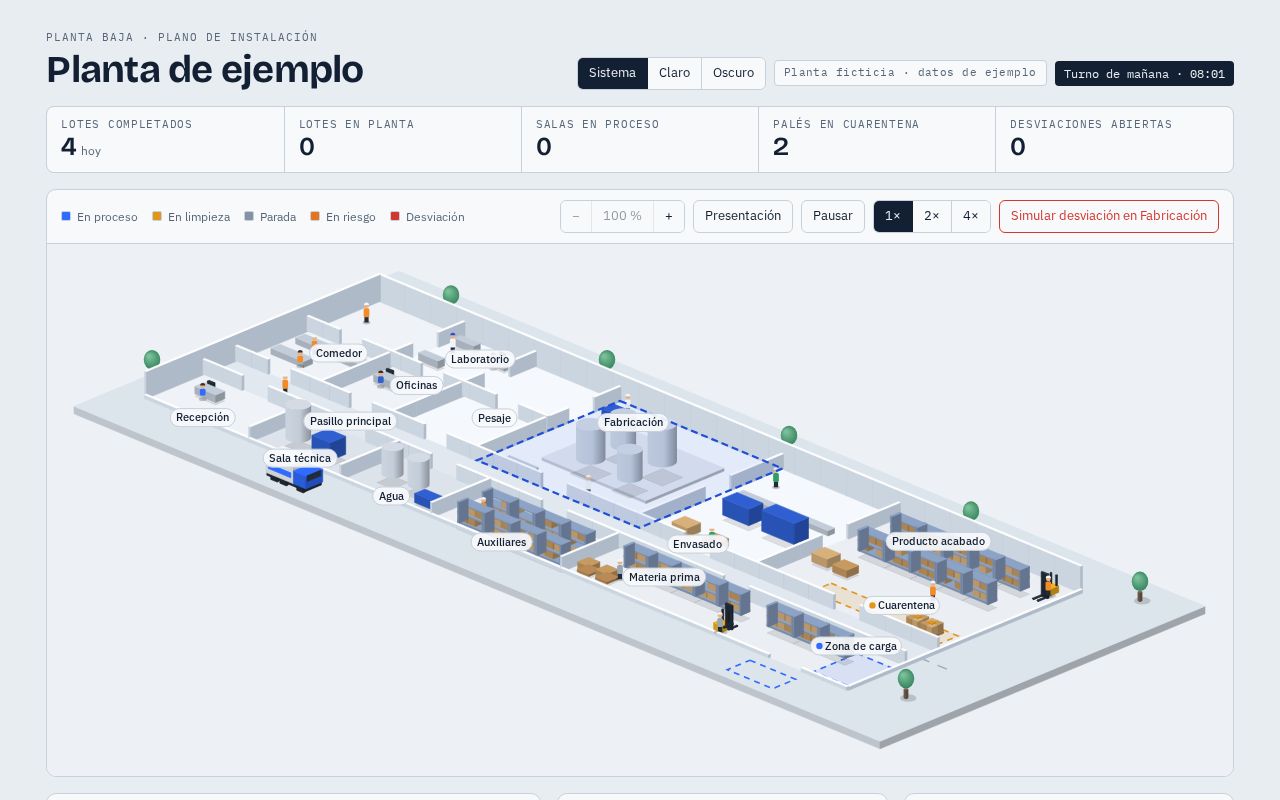Viewport: 1280px width, 800px height.
Task: Set simulation speed to 2×
Action: pyautogui.click(x=931, y=216)
